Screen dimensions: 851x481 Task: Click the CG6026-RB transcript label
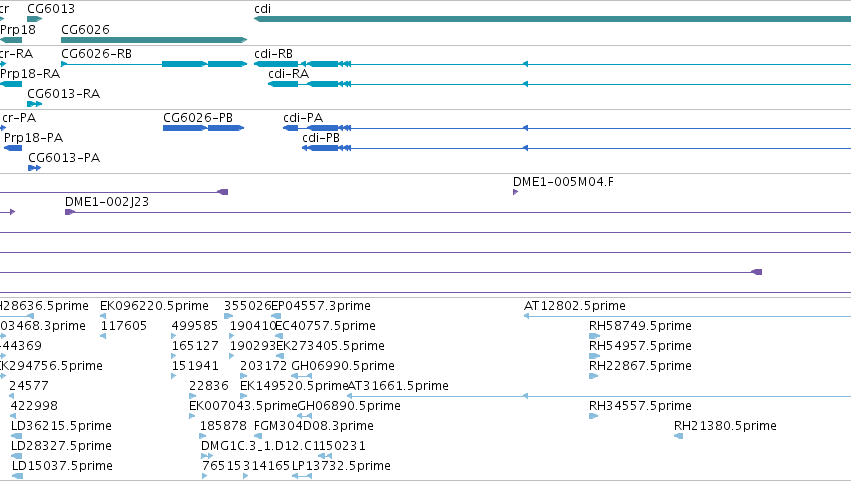tap(97, 54)
